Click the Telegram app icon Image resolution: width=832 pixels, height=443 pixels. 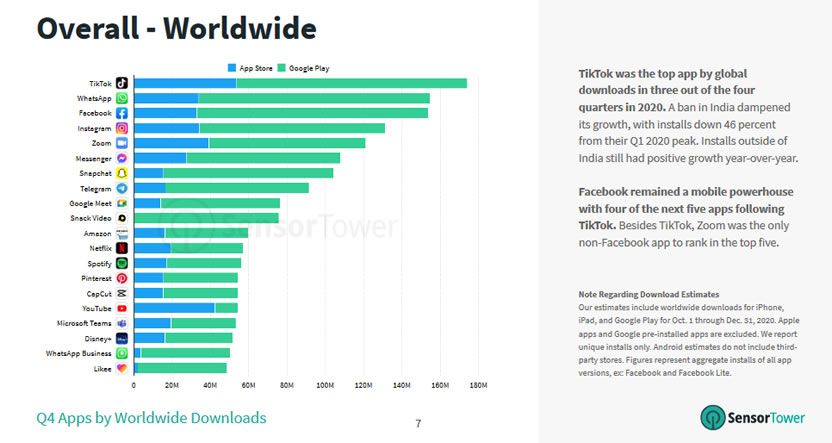coord(122,188)
